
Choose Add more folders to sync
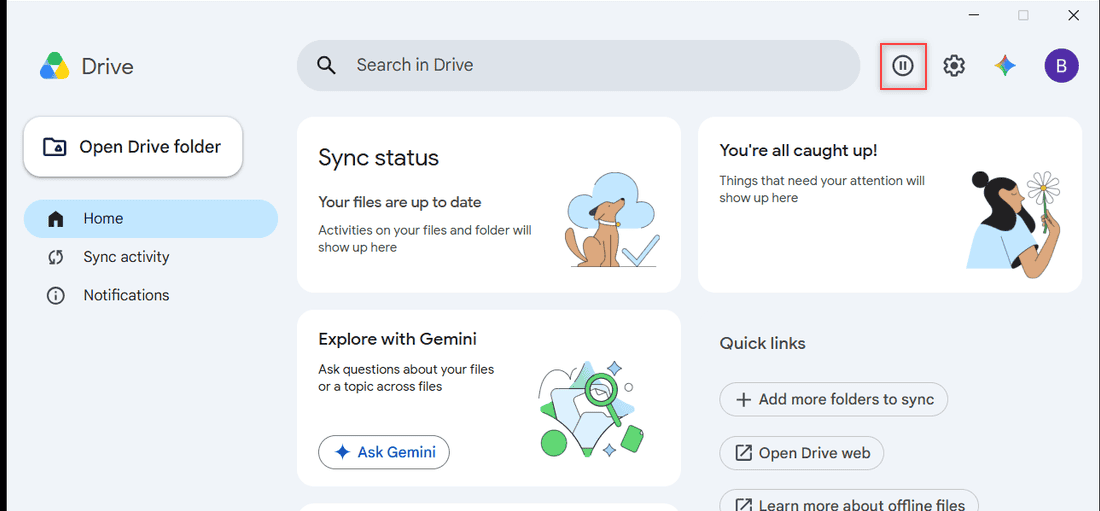coord(833,400)
